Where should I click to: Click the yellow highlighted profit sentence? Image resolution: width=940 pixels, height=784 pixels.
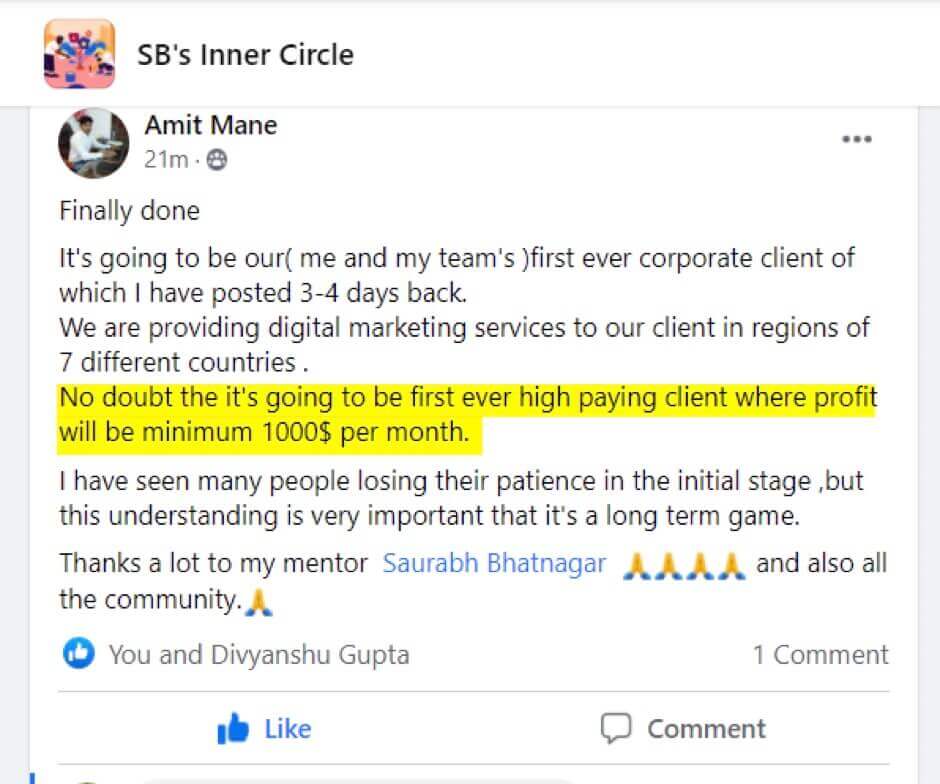(467, 417)
